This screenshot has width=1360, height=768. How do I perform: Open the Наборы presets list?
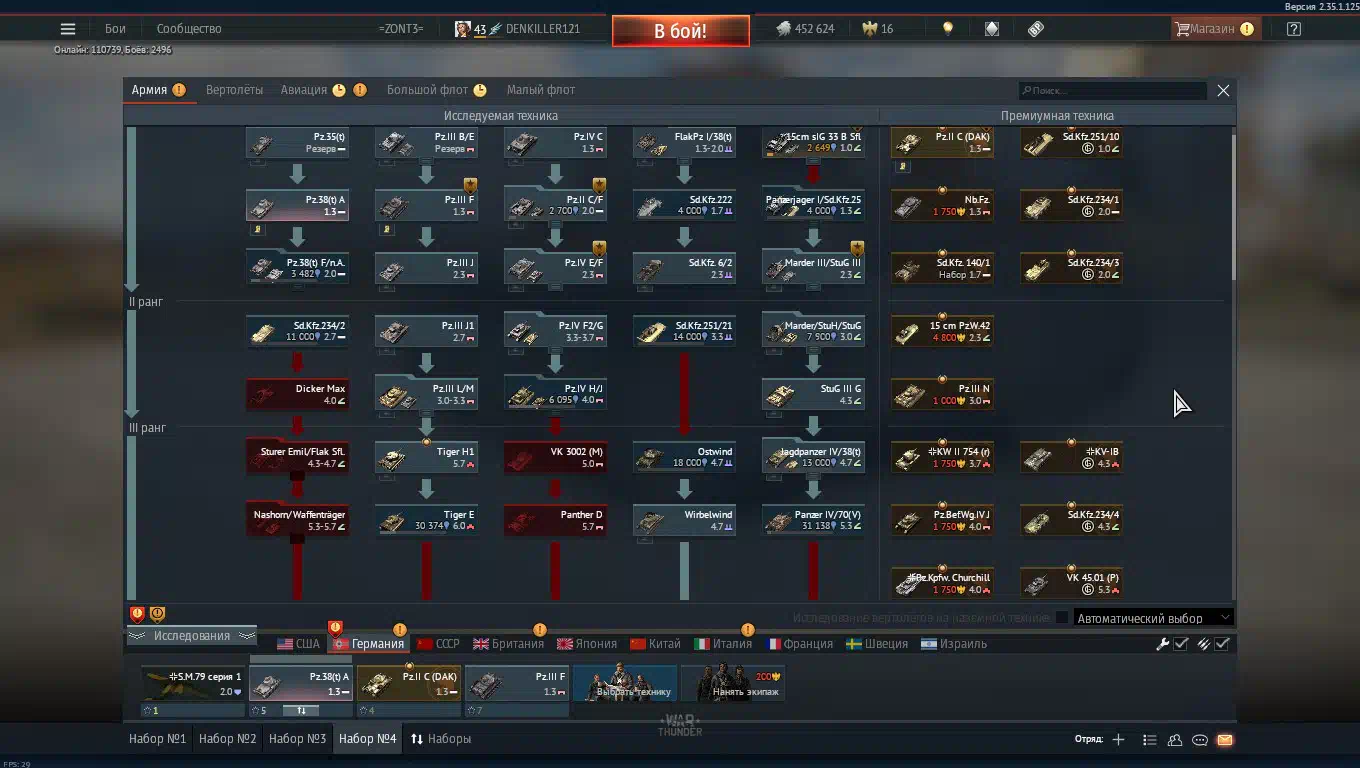click(440, 739)
